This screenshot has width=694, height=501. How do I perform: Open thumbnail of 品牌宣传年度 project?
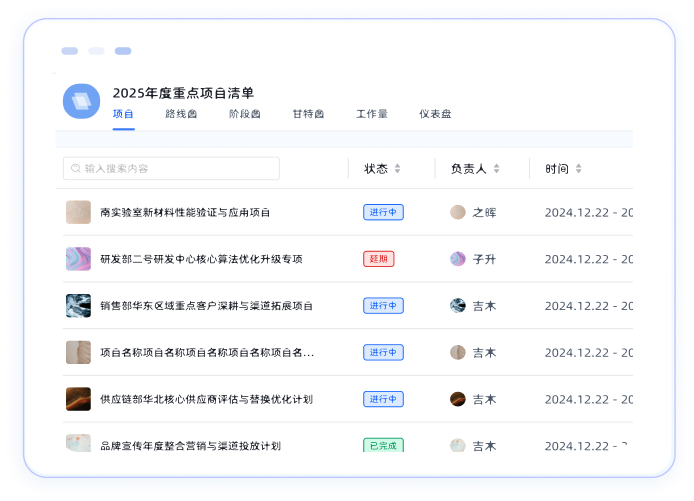(x=78, y=443)
